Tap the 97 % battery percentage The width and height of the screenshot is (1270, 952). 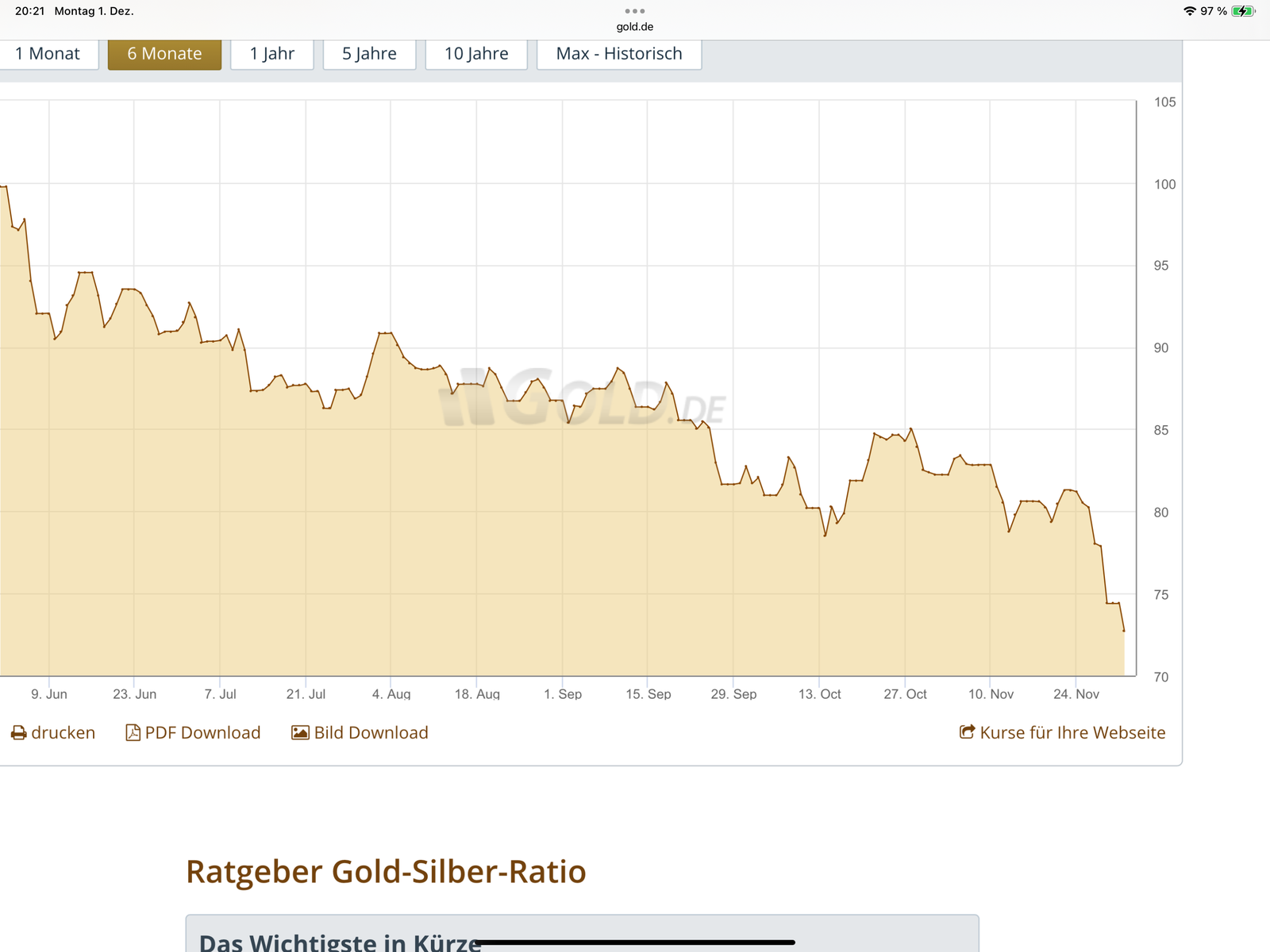1214,11
